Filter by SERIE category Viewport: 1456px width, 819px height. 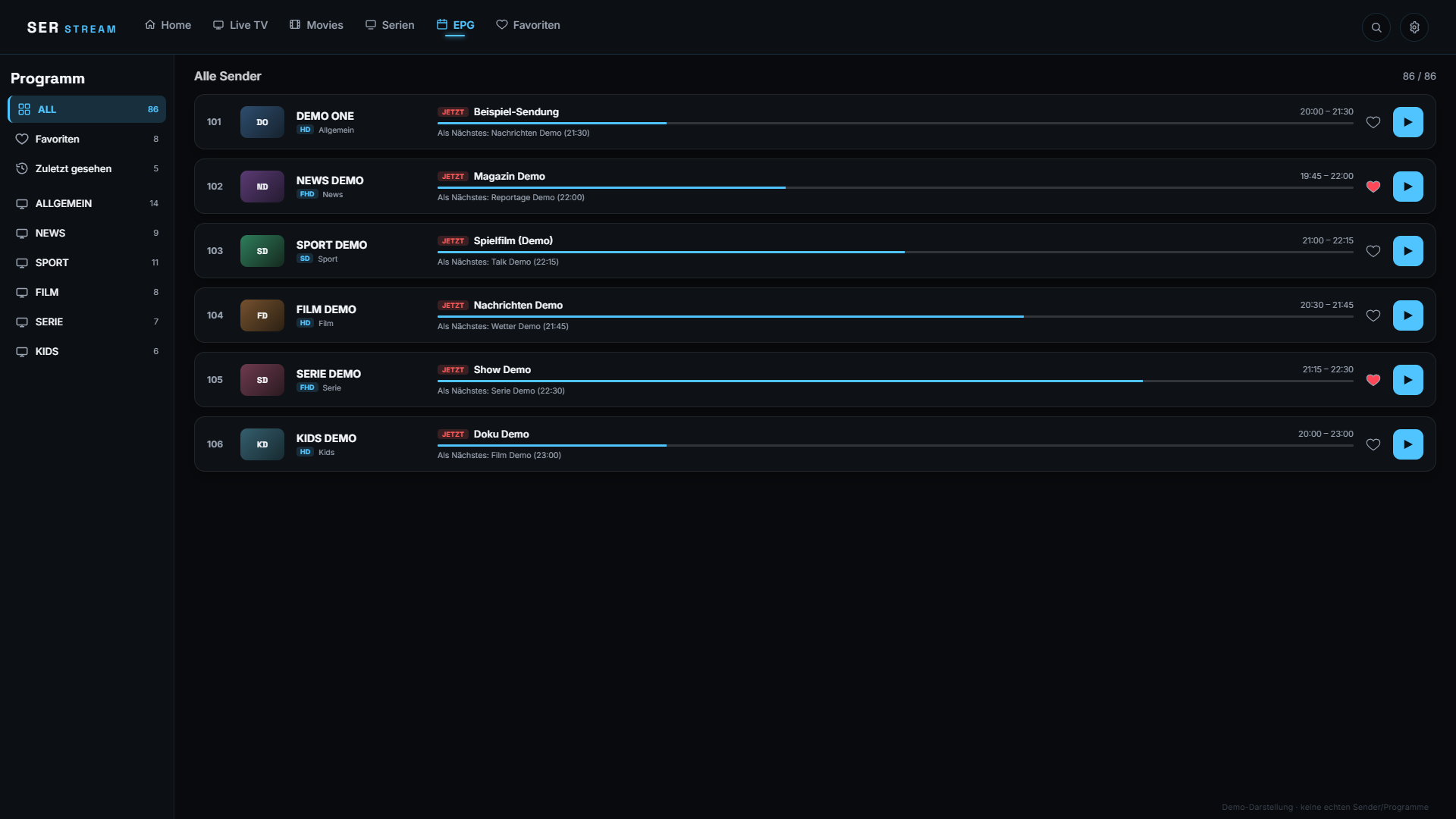tap(87, 322)
